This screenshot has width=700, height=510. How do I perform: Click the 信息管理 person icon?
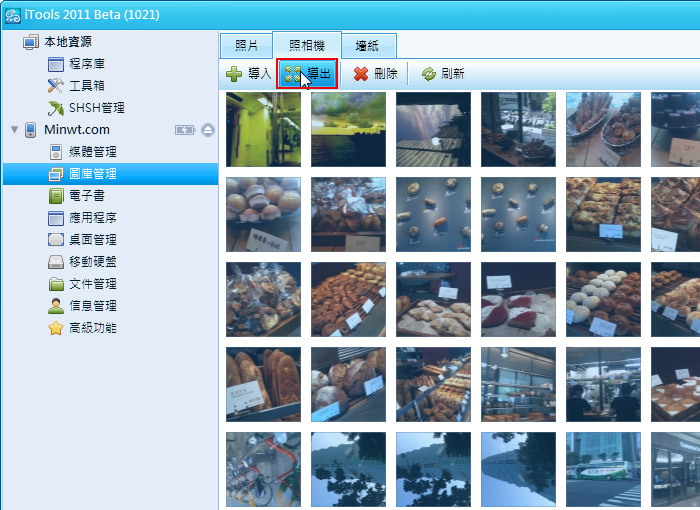point(56,306)
